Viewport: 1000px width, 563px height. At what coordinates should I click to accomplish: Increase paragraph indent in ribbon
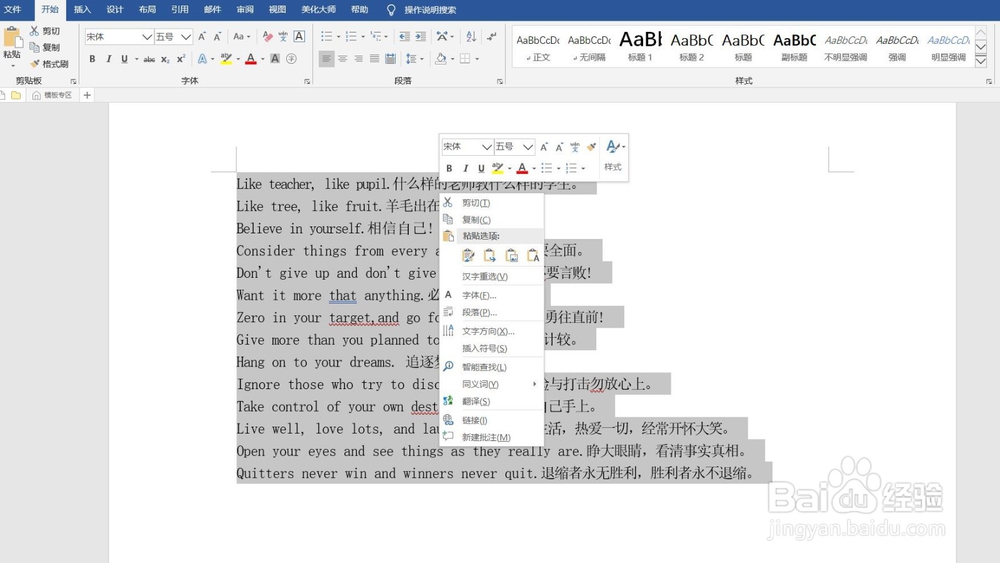pos(420,36)
